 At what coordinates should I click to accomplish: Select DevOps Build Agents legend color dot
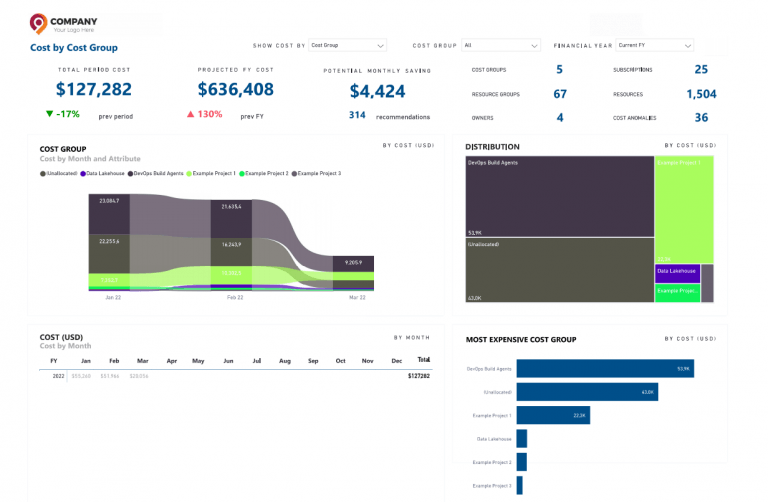(x=130, y=173)
